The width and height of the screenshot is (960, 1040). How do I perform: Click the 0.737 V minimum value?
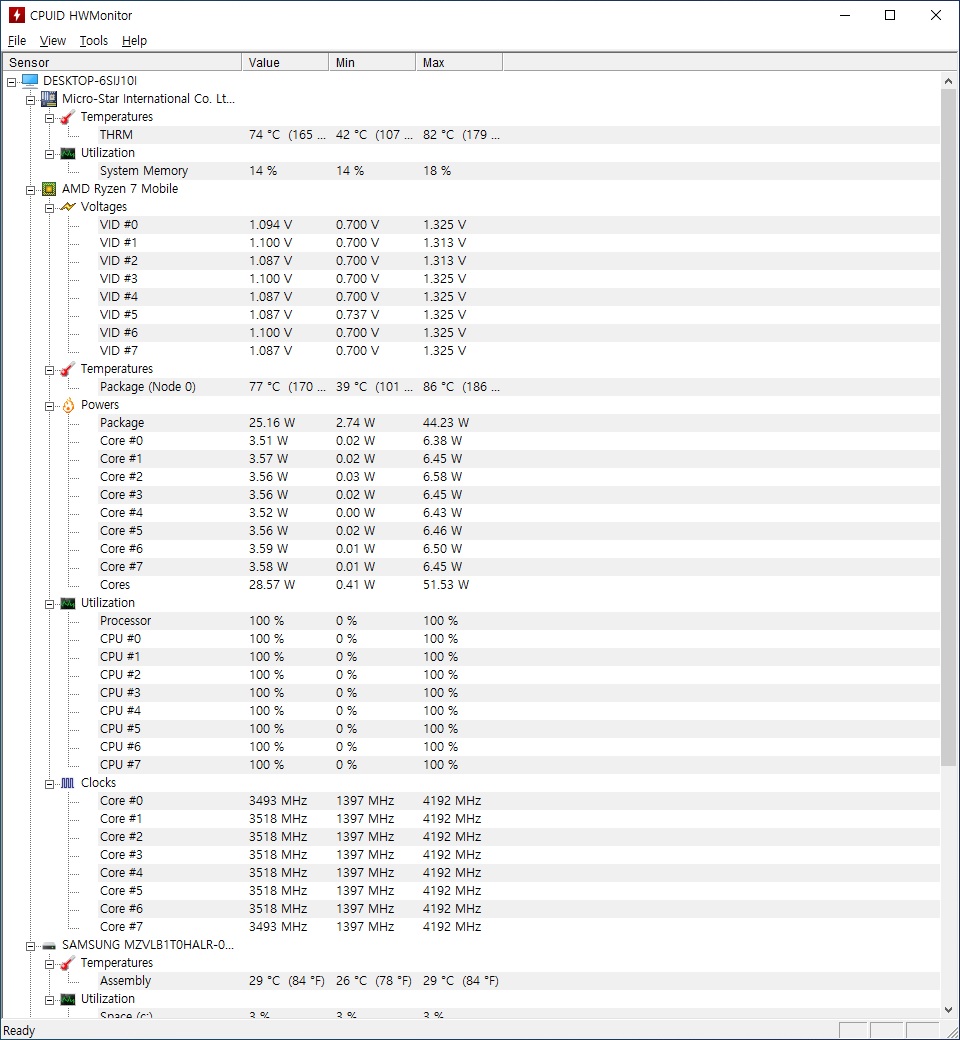point(358,314)
